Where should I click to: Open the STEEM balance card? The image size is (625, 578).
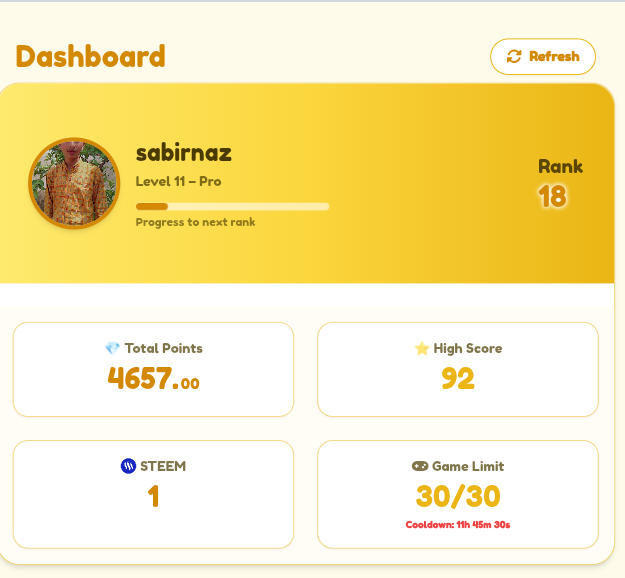[153, 494]
